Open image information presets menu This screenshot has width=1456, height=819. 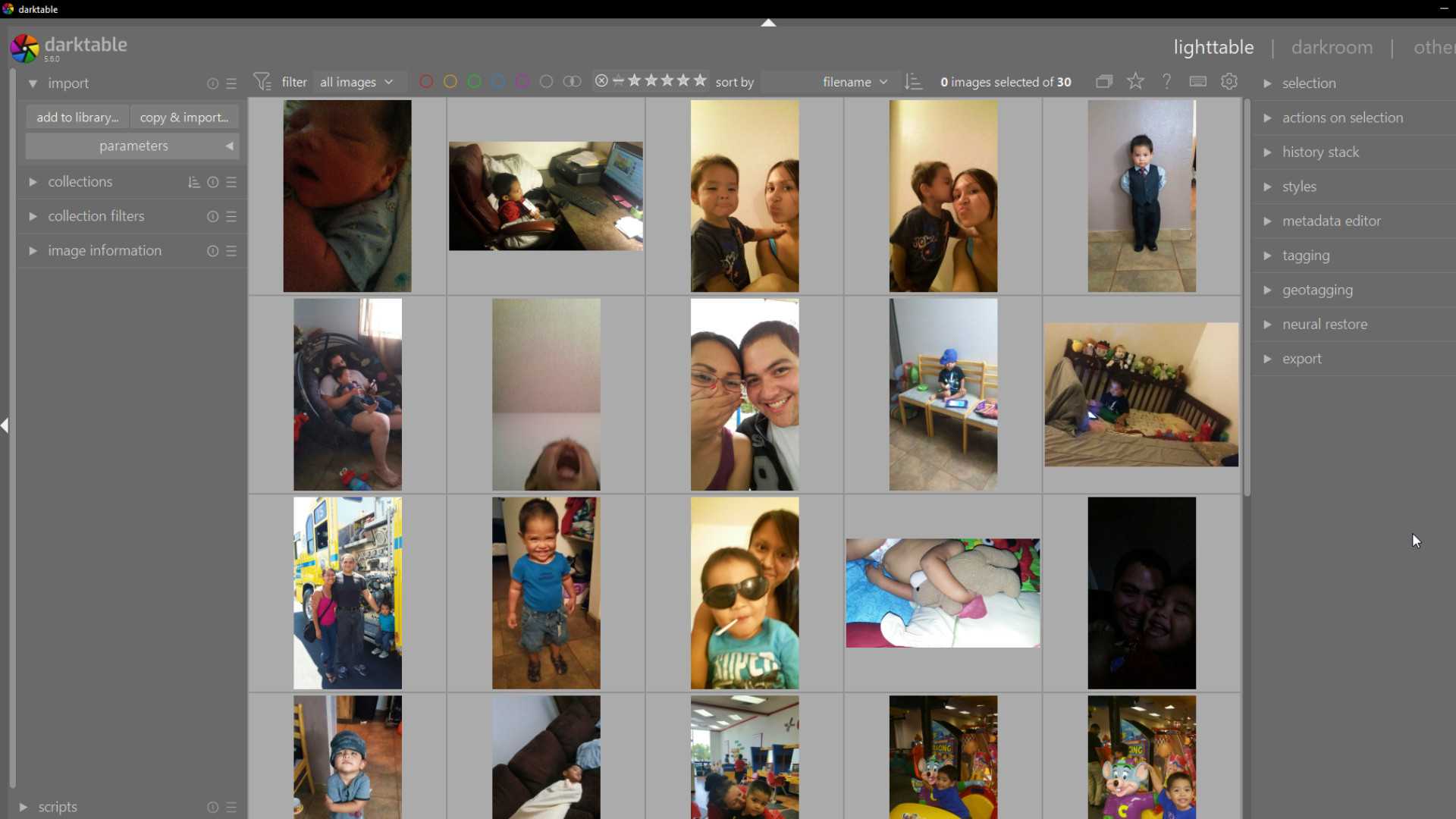(231, 250)
